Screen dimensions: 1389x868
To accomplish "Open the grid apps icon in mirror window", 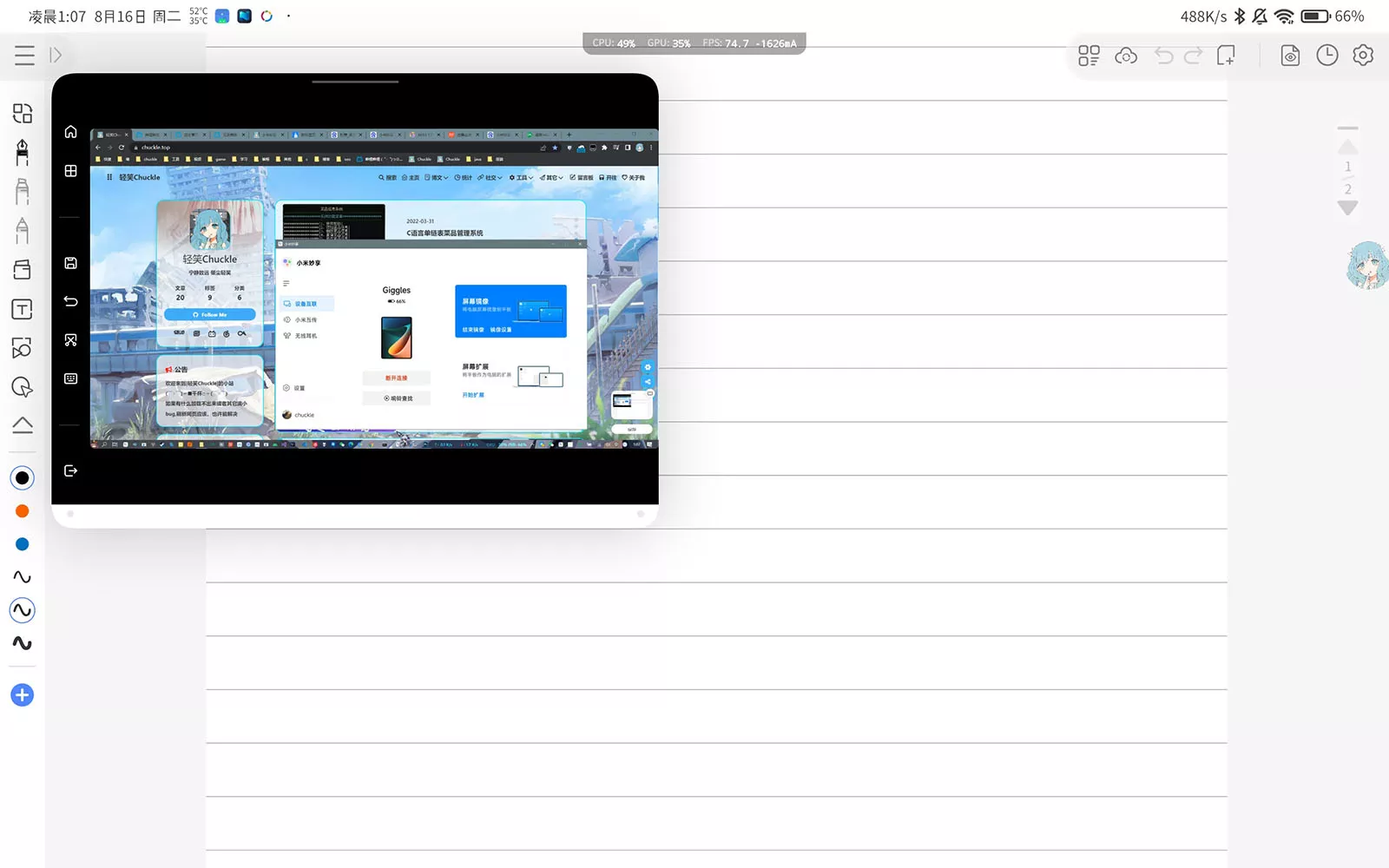I will pyautogui.click(x=71, y=171).
